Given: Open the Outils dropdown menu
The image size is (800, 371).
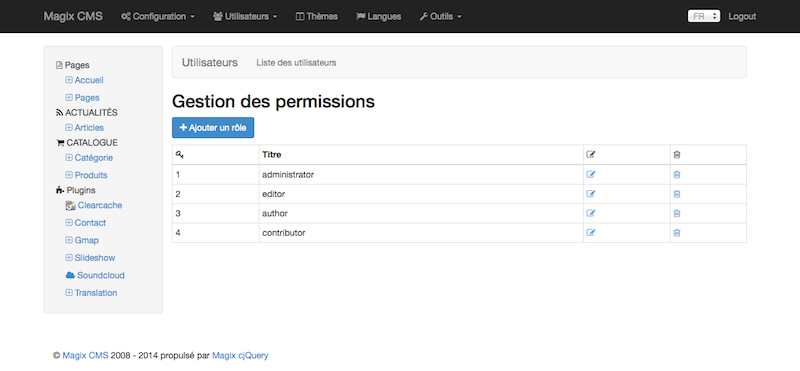Looking at the screenshot, I should coord(441,16).
